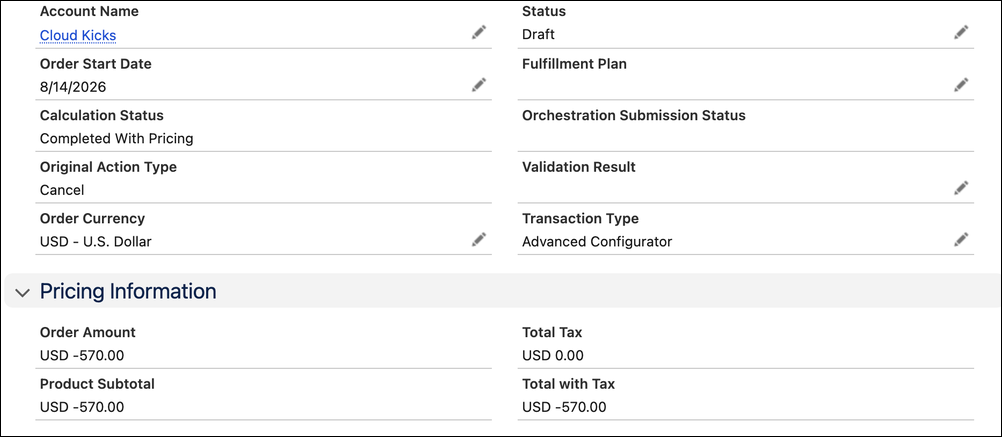Click the Total Tax USD 0.00 value
Screen dimensions: 1002x437
click(553, 356)
